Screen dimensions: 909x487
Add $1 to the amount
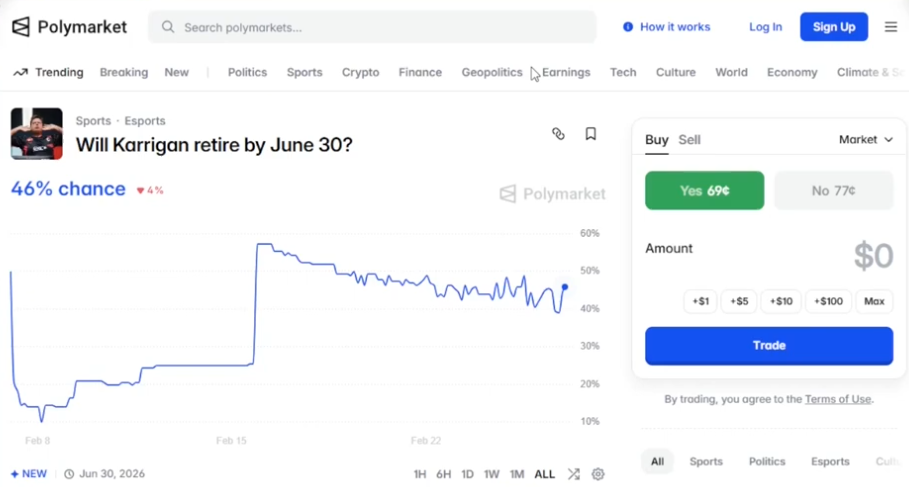coord(700,301)
